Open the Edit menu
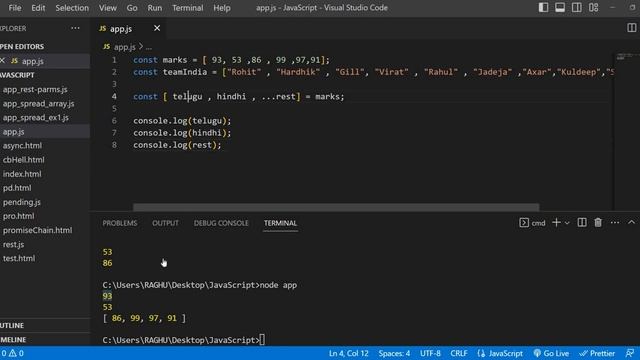 (38, 8)
